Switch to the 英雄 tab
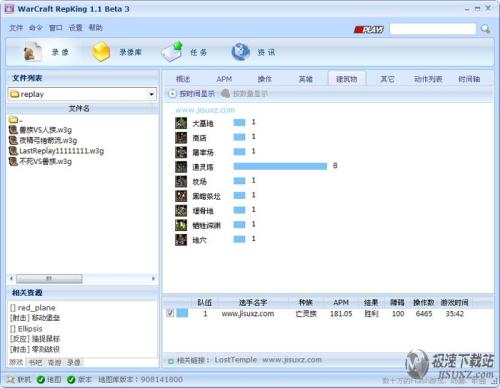The height and width of the screenshot is (388, 500). (x=306, y=79)
